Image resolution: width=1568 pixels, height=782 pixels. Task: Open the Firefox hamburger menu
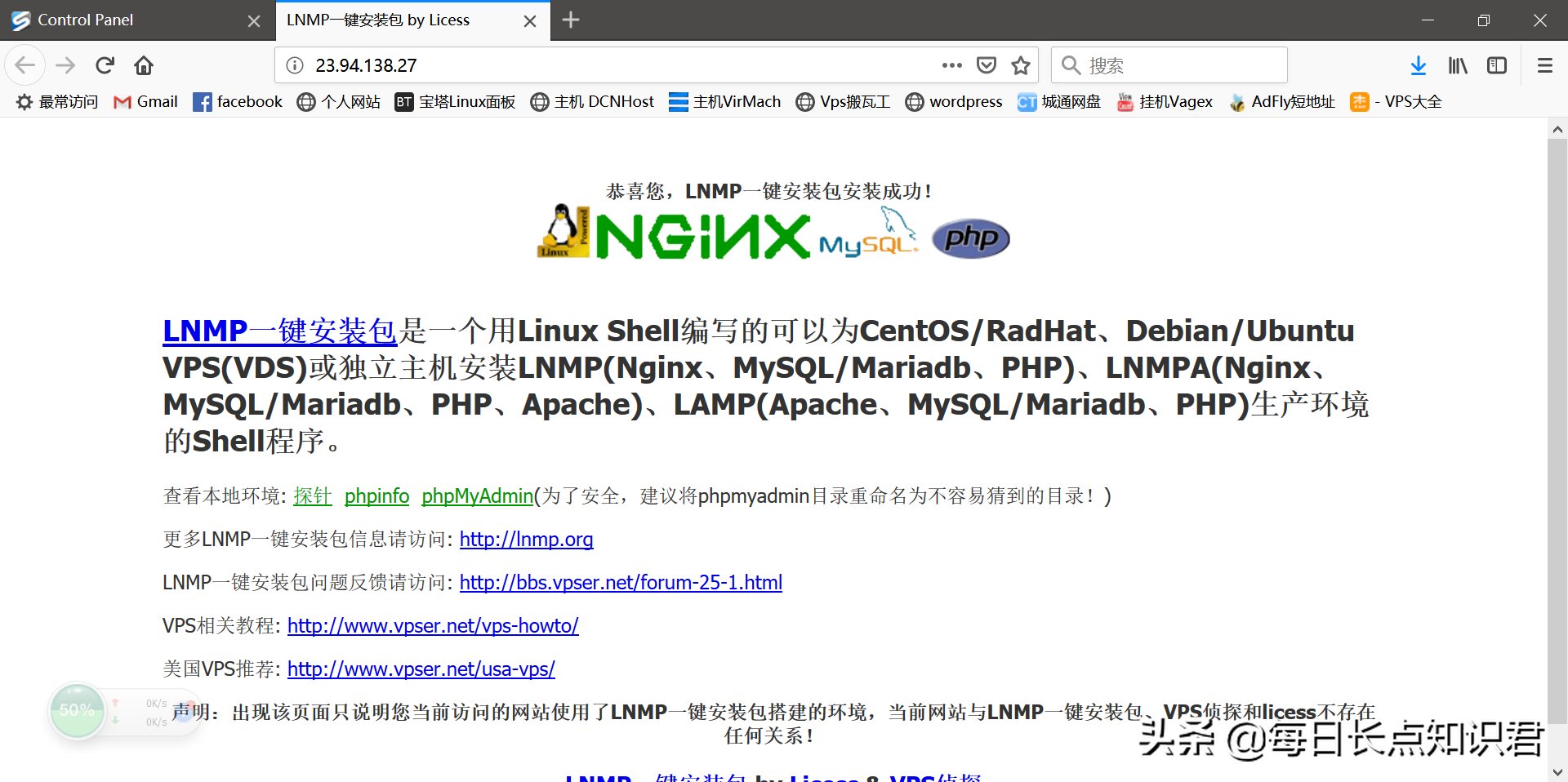[x=1545, y=65]
